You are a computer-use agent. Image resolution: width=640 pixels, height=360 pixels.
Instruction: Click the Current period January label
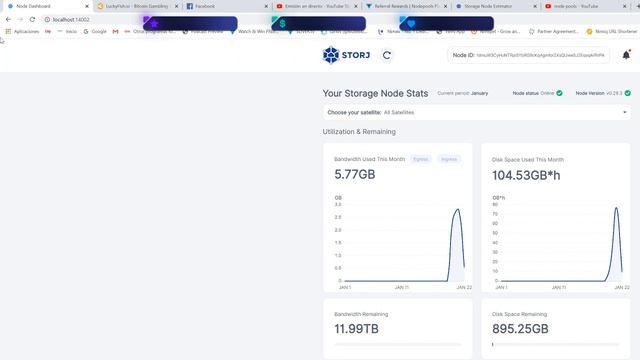coord(462,93)
